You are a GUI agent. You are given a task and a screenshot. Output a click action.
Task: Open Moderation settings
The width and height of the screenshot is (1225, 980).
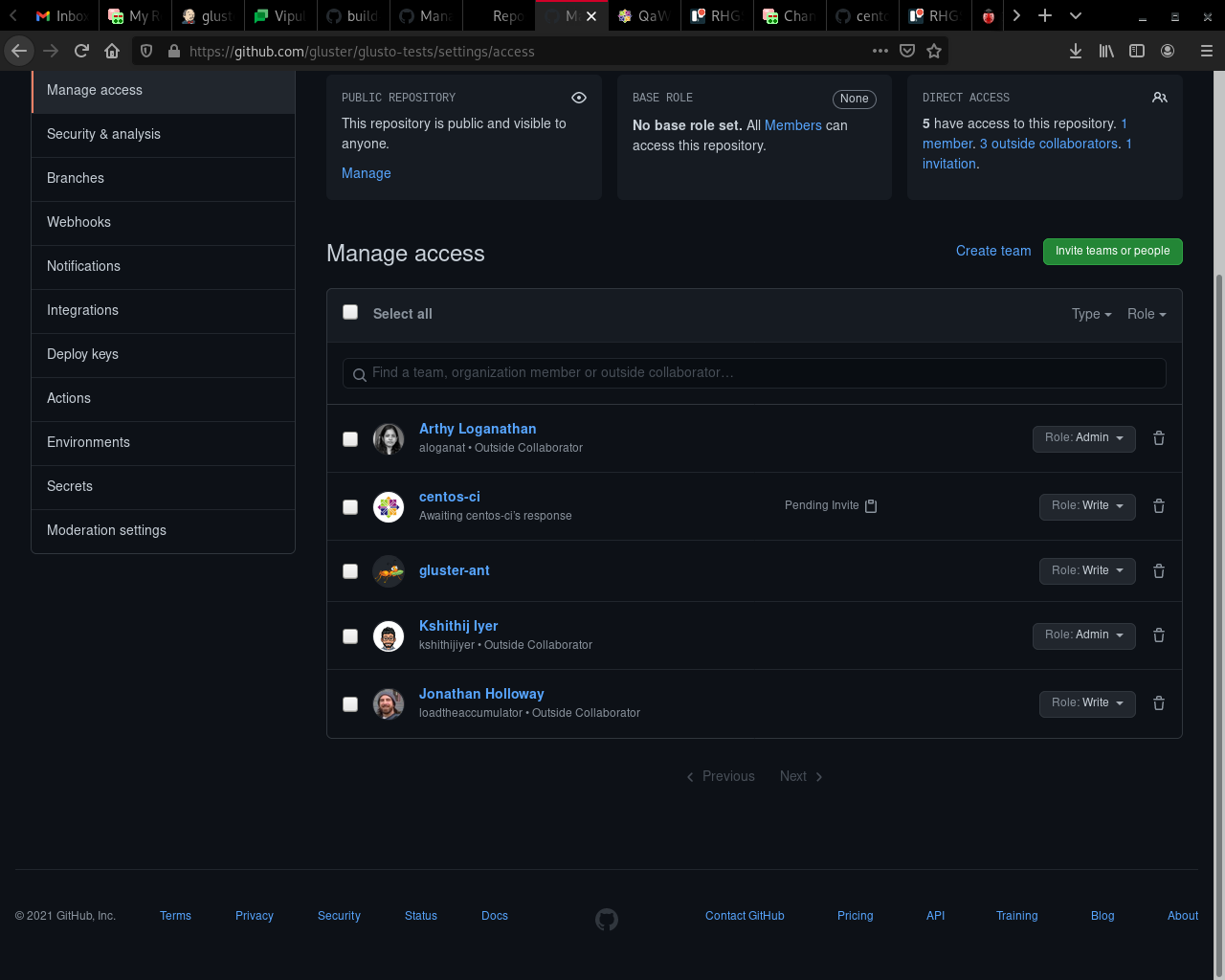[164, 531]
